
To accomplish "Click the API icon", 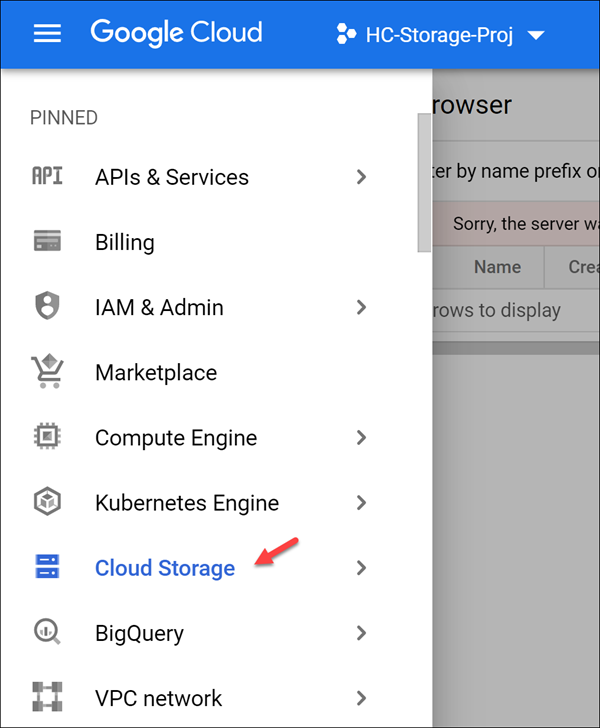I will click(x=47, y=176).
